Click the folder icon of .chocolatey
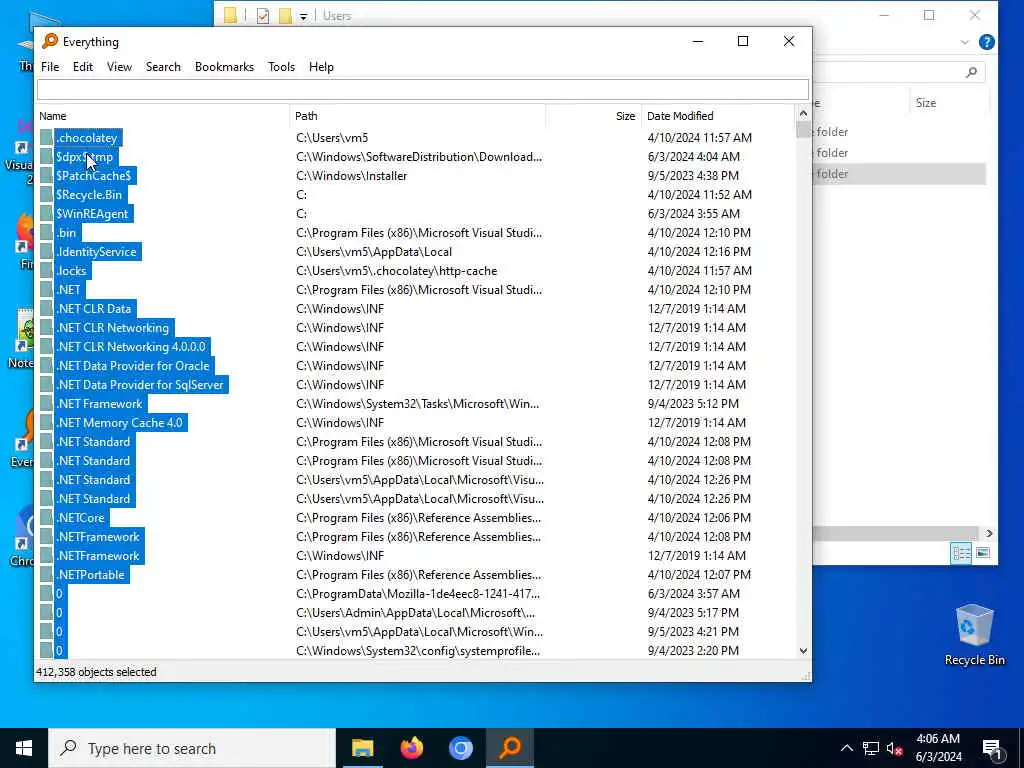This screenshot has width=1024, height=768. 46,138
